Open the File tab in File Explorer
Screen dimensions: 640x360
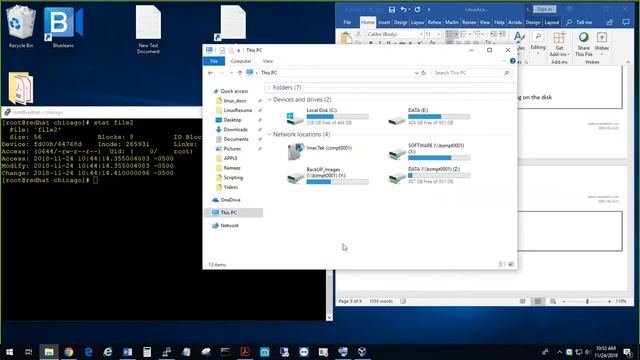[214, 61]
